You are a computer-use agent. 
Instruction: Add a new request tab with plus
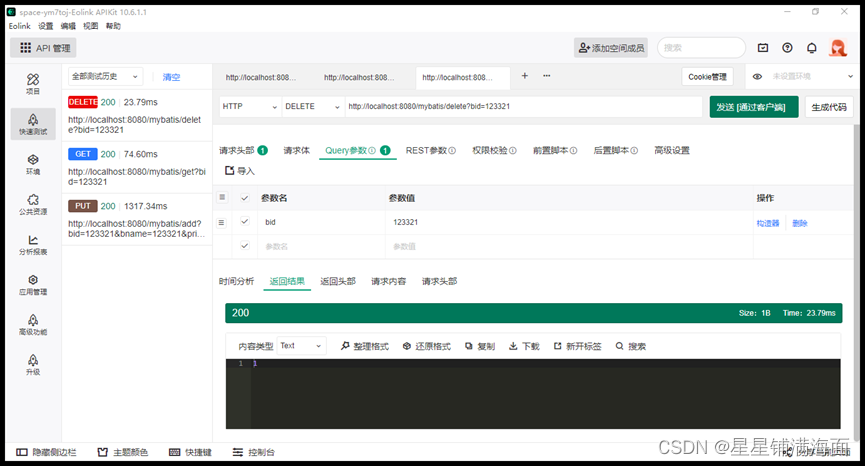(x=525, y=76)
